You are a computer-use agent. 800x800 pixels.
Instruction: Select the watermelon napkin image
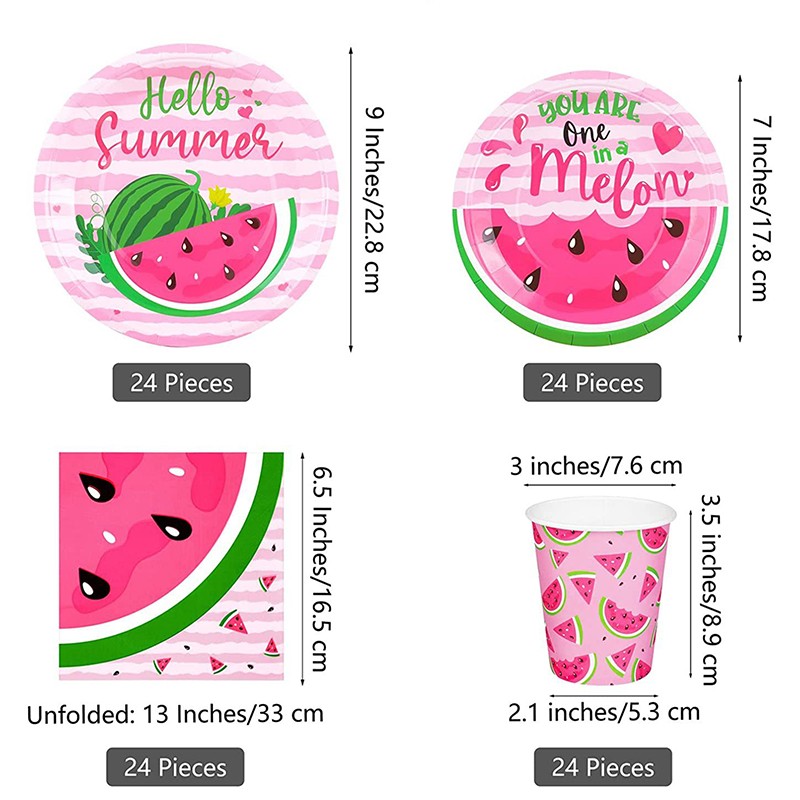[x=171, y=566]
